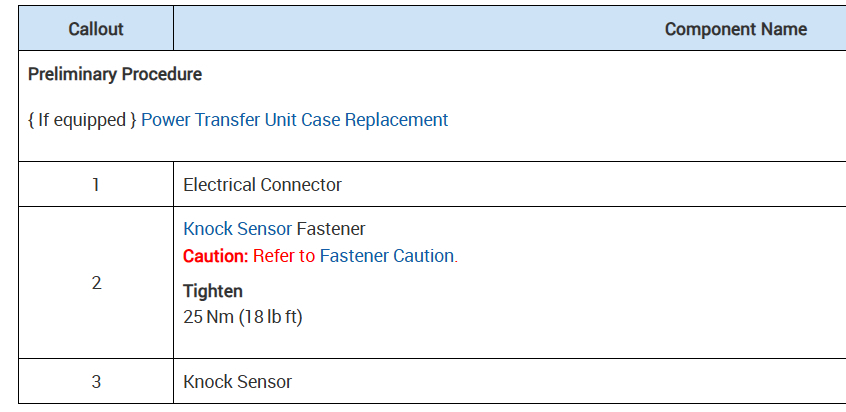
Task: Select callout number 2 cell
Action: pos(96,283)
